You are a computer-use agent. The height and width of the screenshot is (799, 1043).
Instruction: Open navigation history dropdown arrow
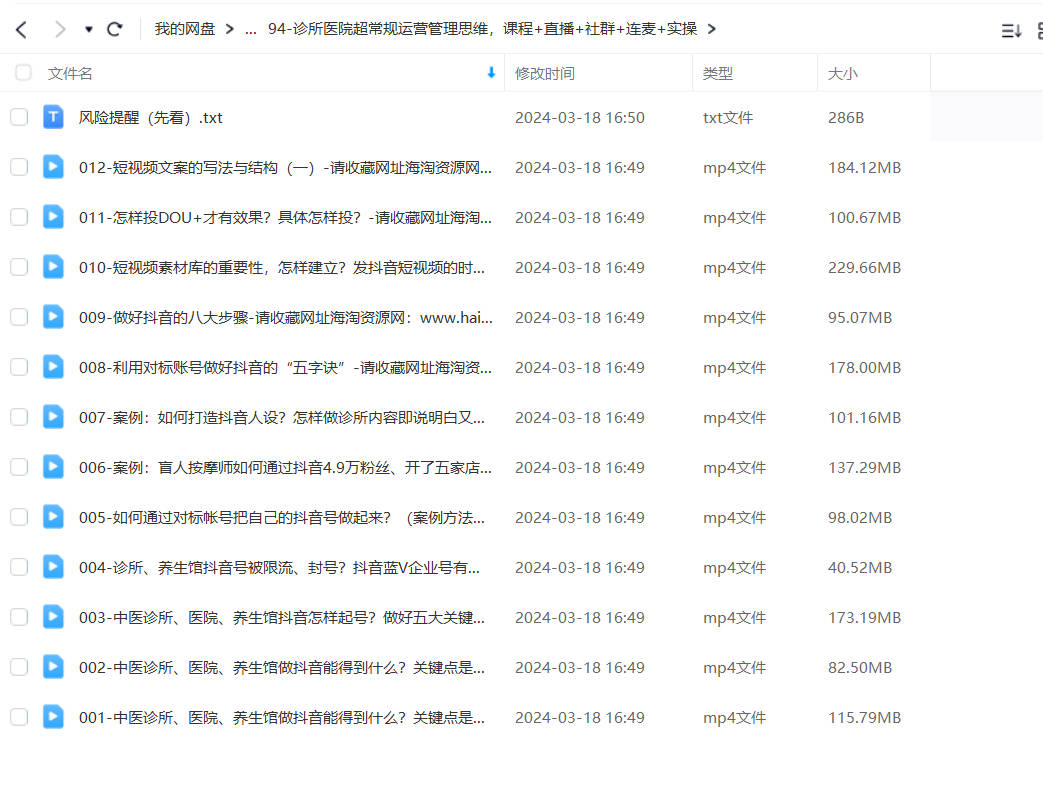[x=88, y=29]
